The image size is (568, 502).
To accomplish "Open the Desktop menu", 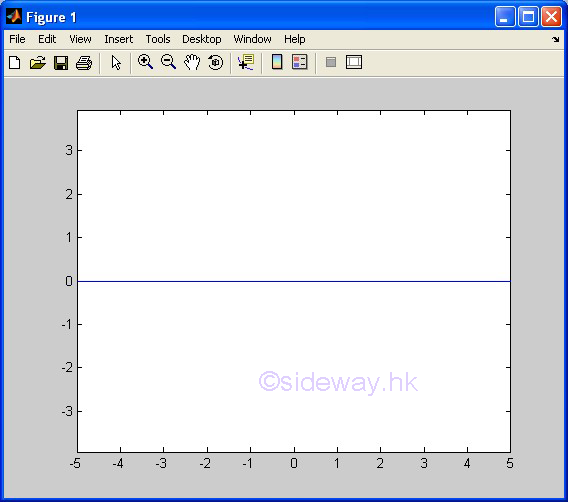I will (201, 39).
